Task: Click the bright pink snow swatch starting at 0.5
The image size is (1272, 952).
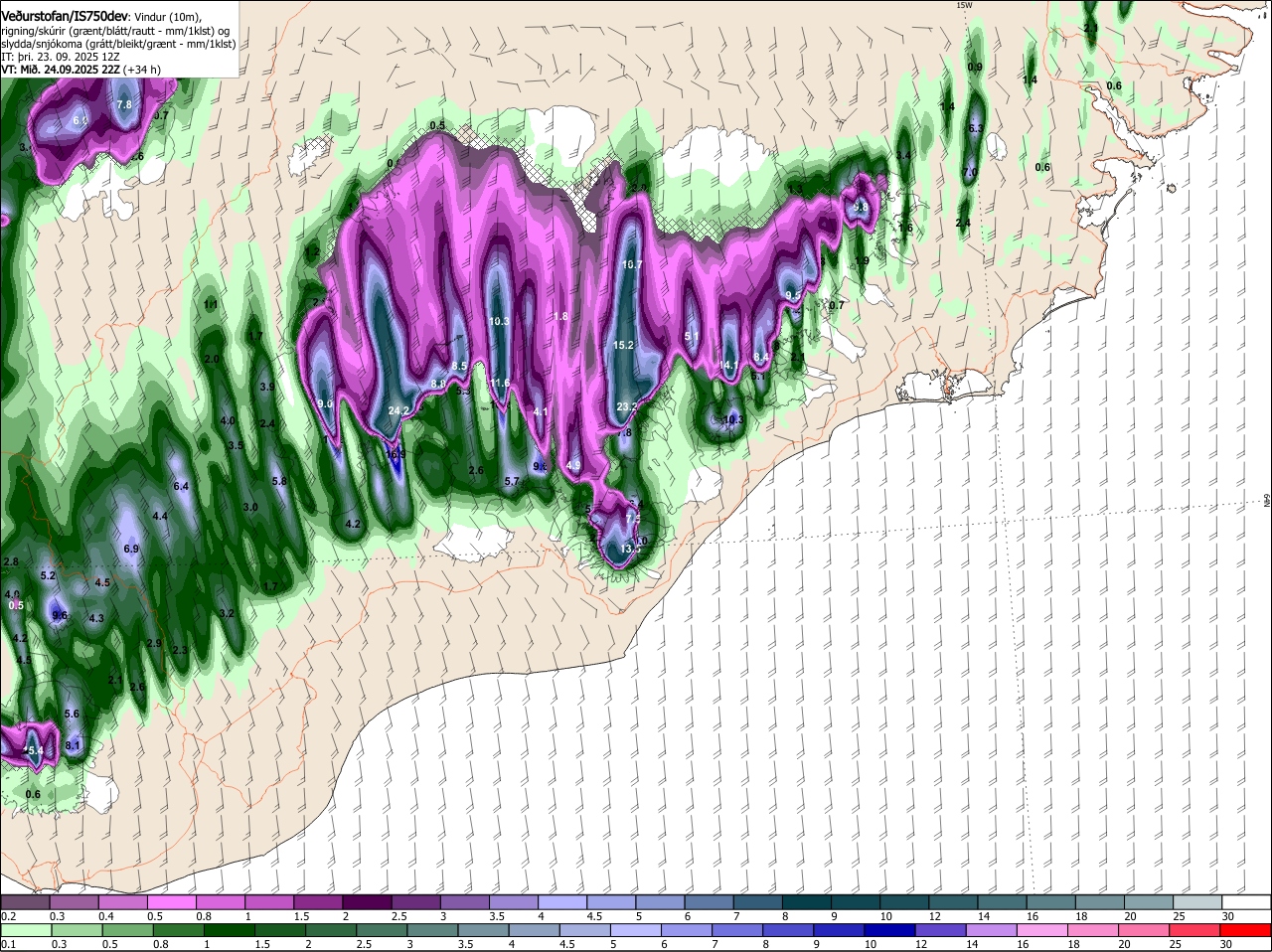Action: click(x=171, y=902)
